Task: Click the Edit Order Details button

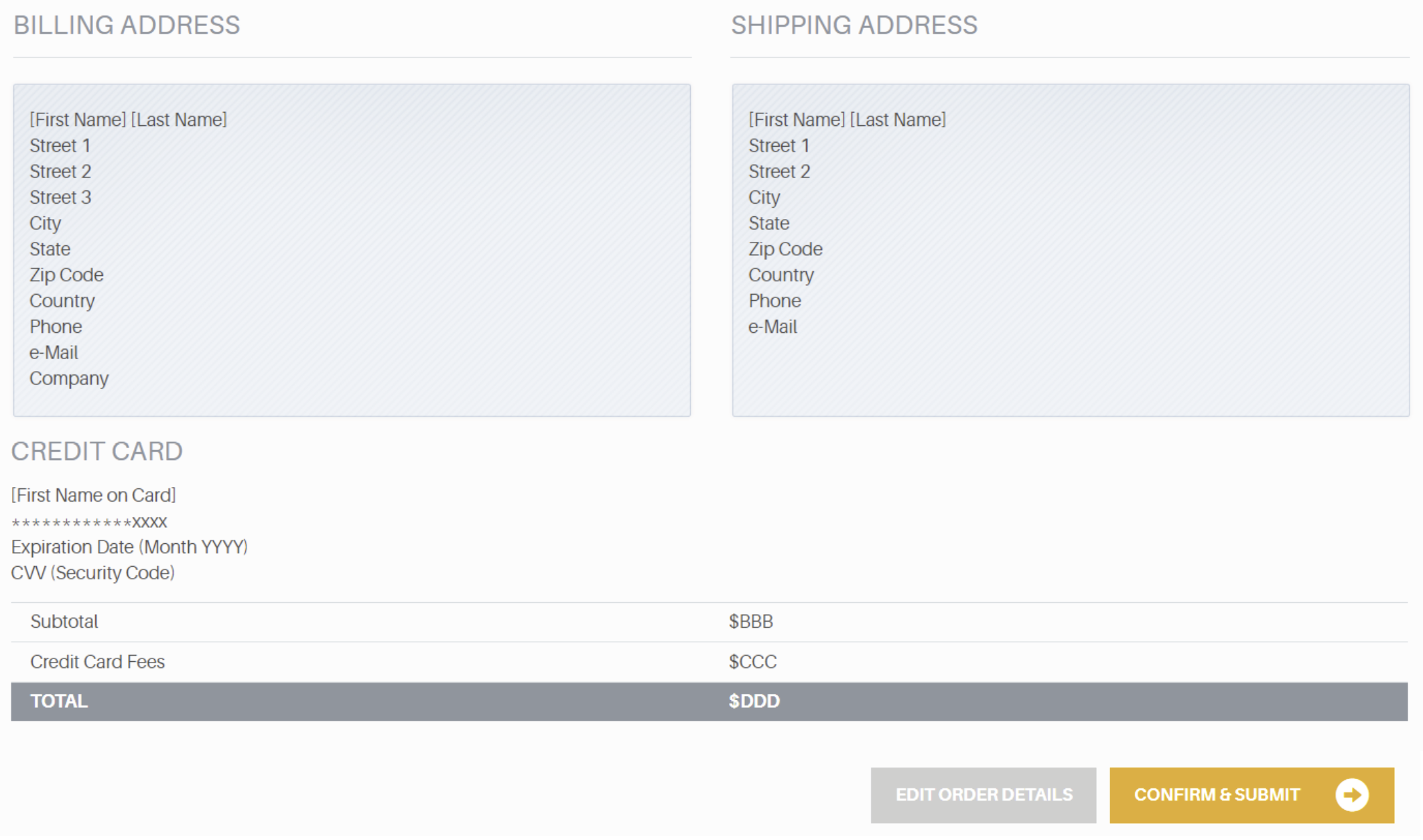Action: [983, 795]
